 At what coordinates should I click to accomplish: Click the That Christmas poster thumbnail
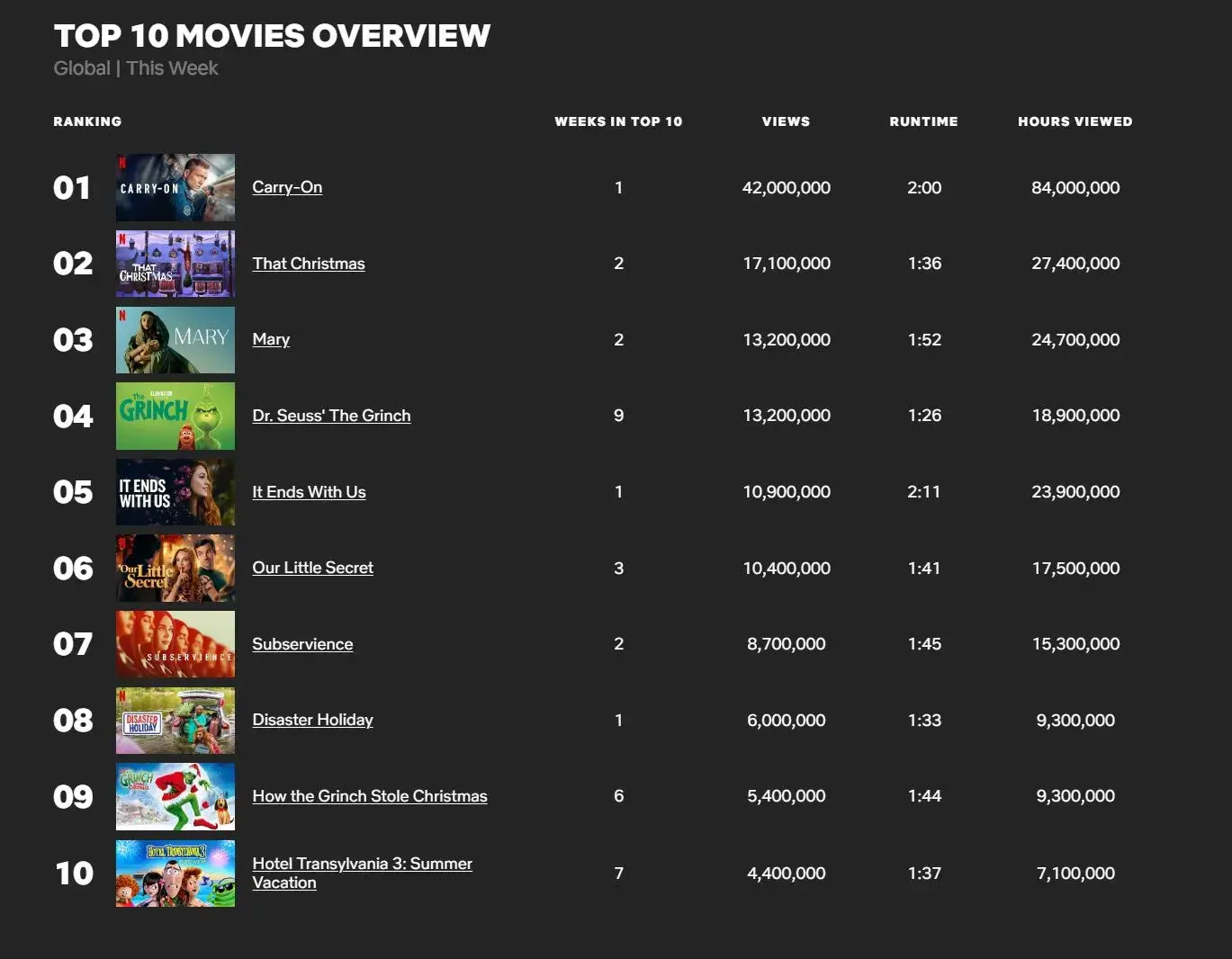[x=175, y=264]
